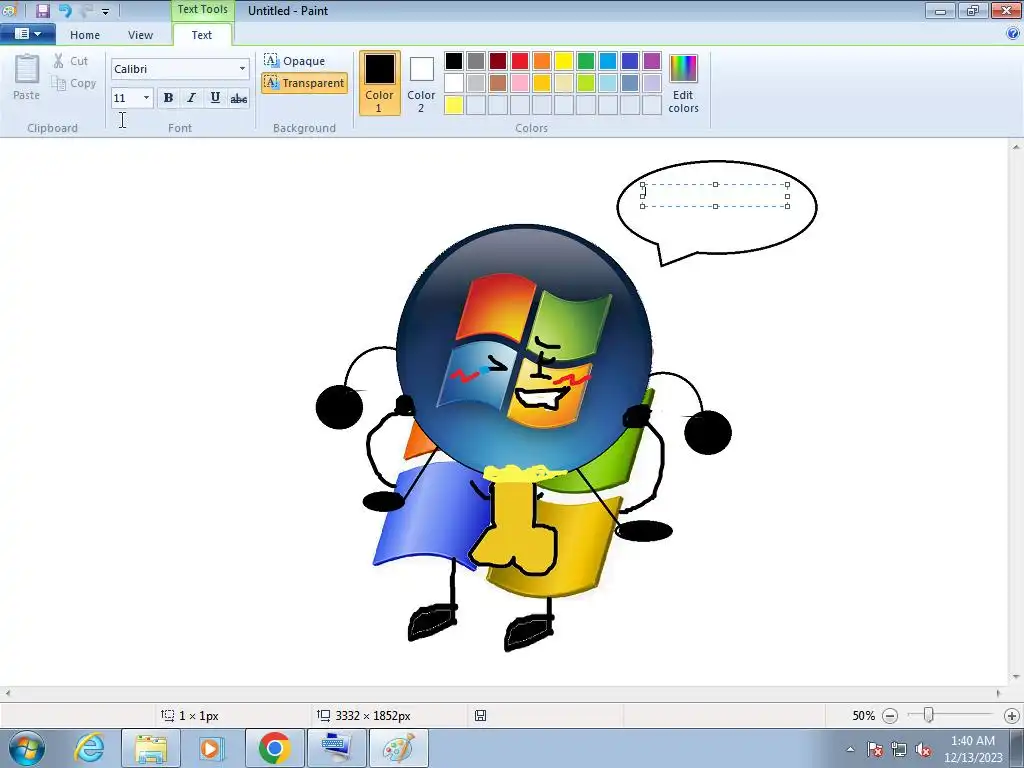Expand Customize Quick Access Toolbar arrow
Screen dimensions: 1024x768
[x=106, y=11]
